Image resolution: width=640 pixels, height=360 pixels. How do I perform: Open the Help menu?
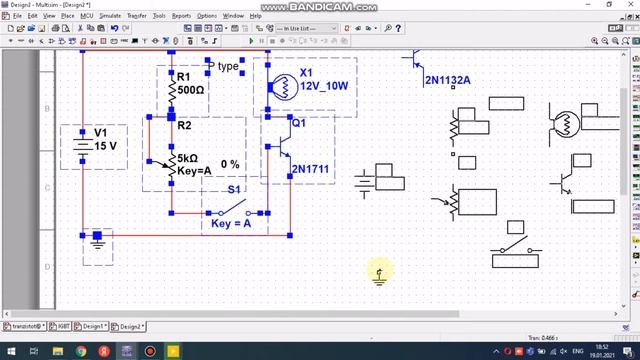click(x=256, y=16)
